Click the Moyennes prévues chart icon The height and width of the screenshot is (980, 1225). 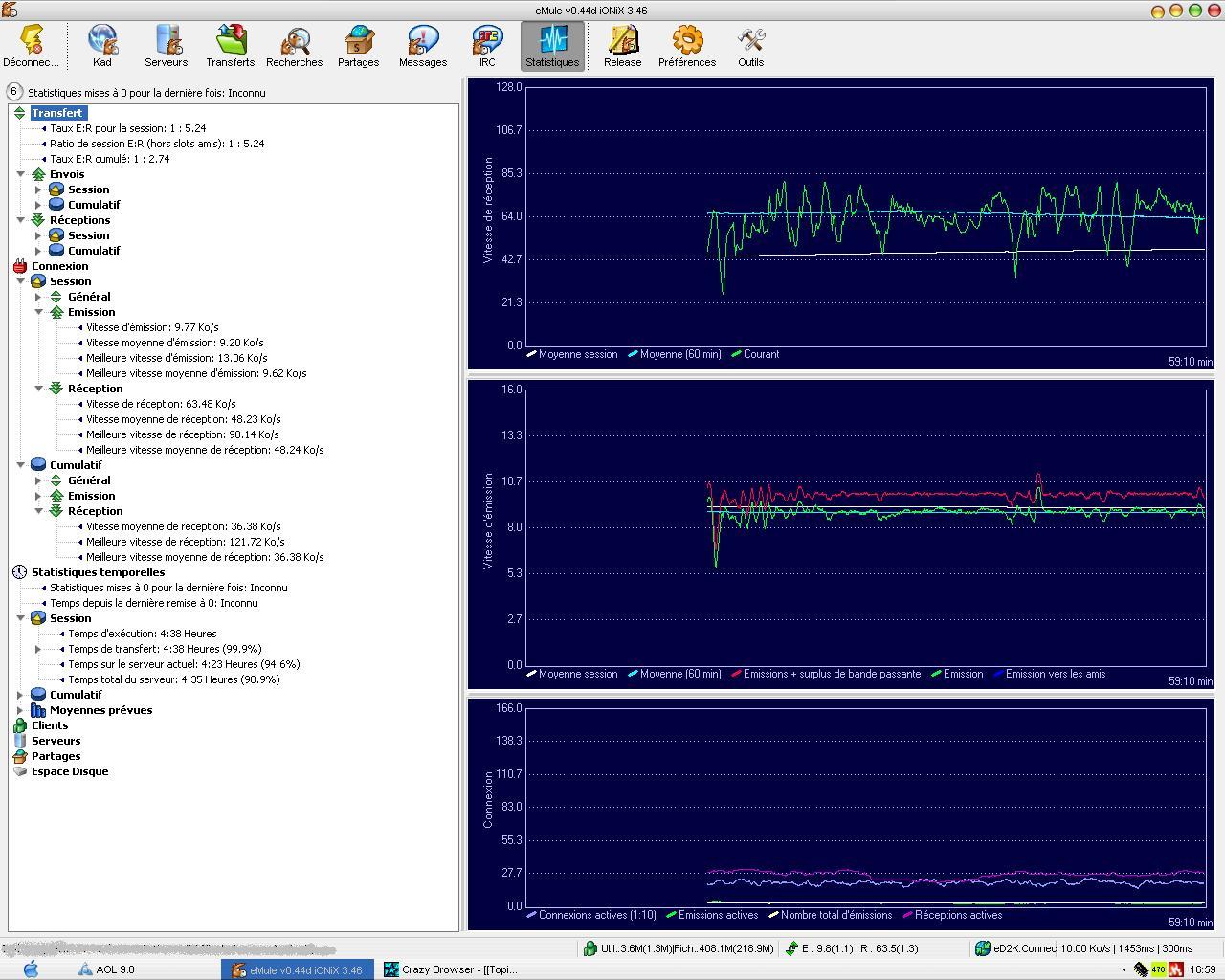(38, 710)
